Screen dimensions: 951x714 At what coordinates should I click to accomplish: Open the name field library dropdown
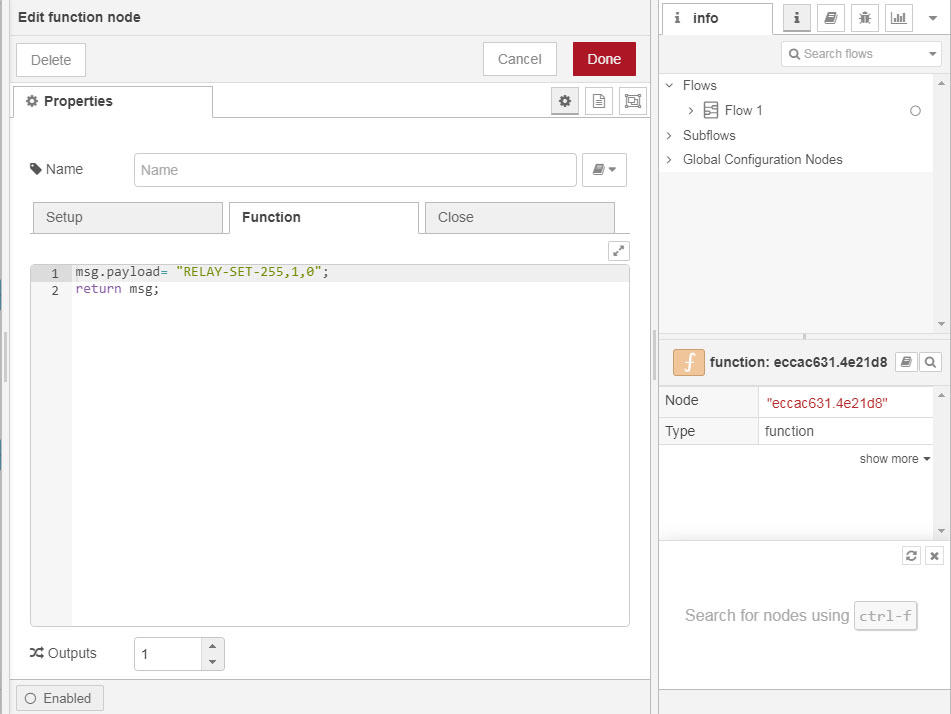pos(604,170)
